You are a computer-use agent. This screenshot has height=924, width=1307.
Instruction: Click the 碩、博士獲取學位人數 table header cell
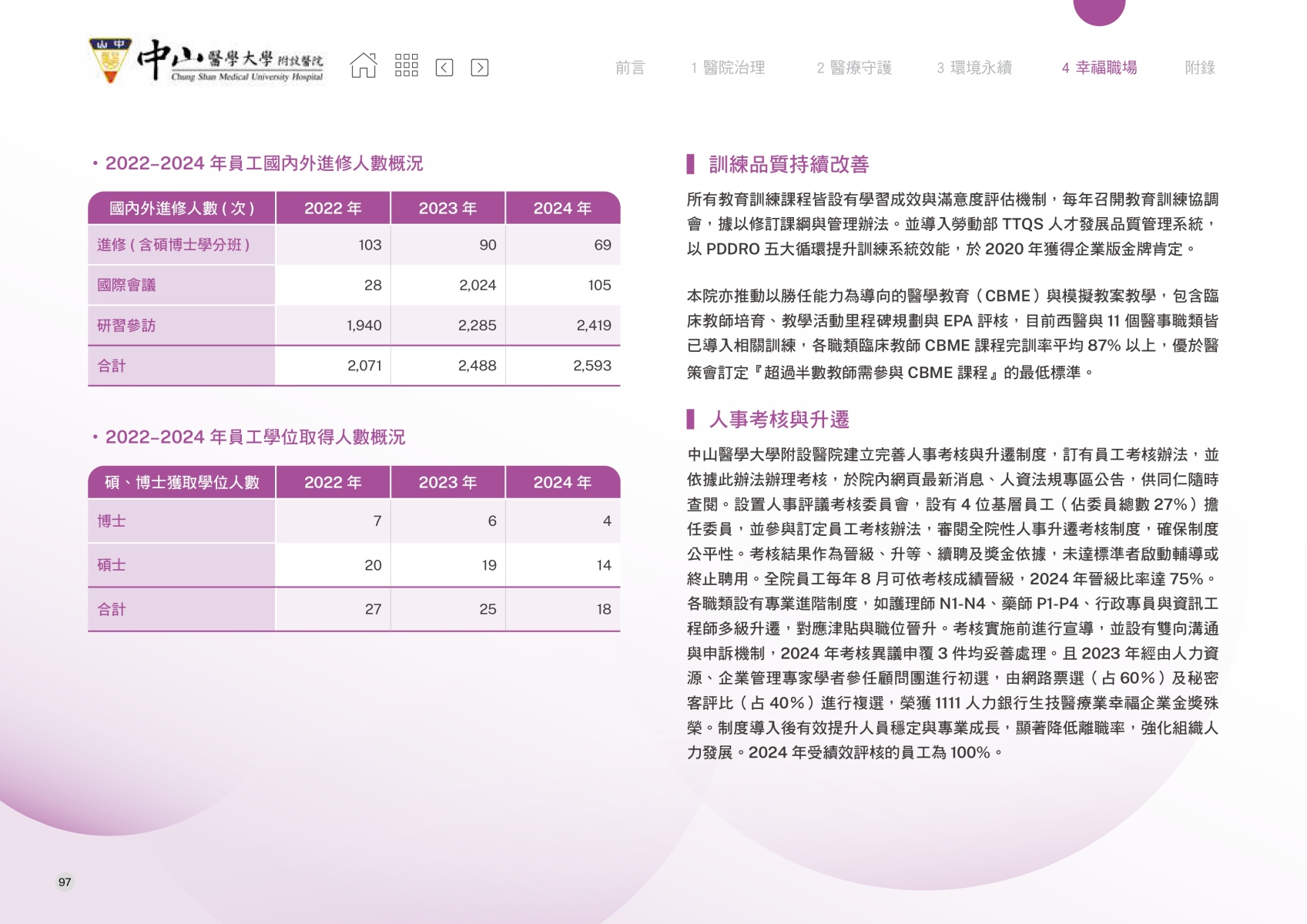click(x=182, y=483)
